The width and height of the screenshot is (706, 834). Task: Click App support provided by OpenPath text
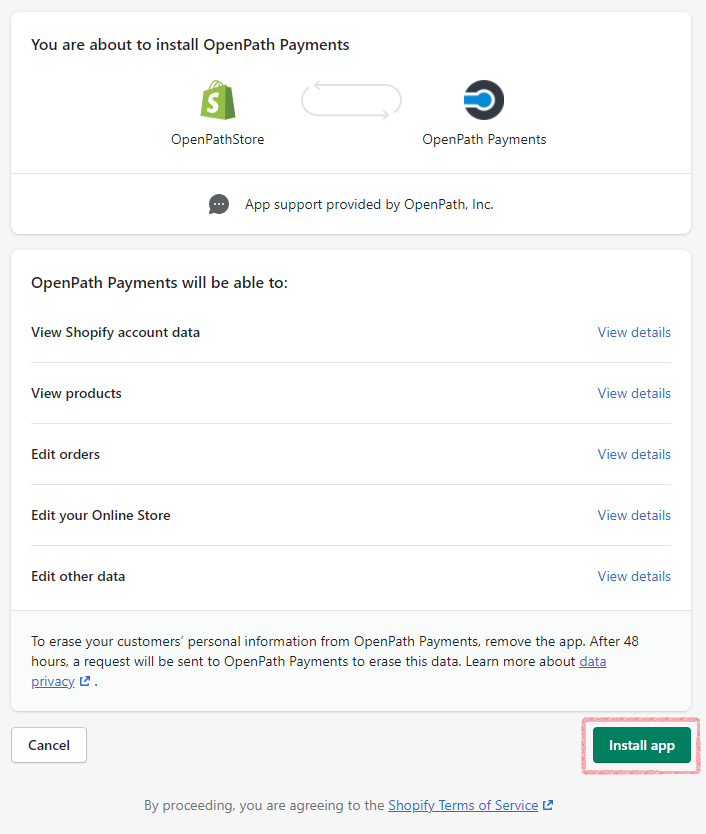coord(369,204)
